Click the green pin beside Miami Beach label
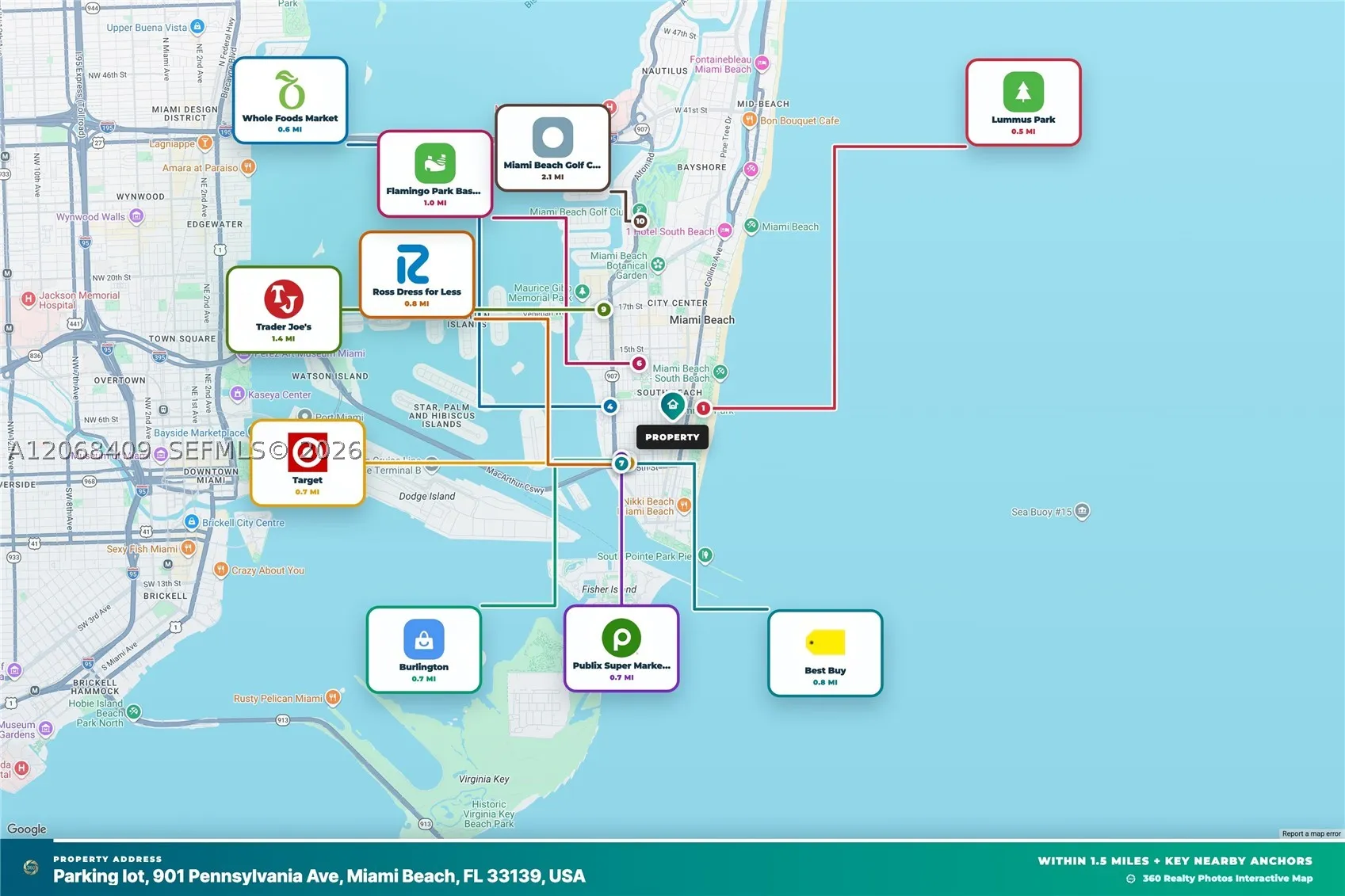 751,226
